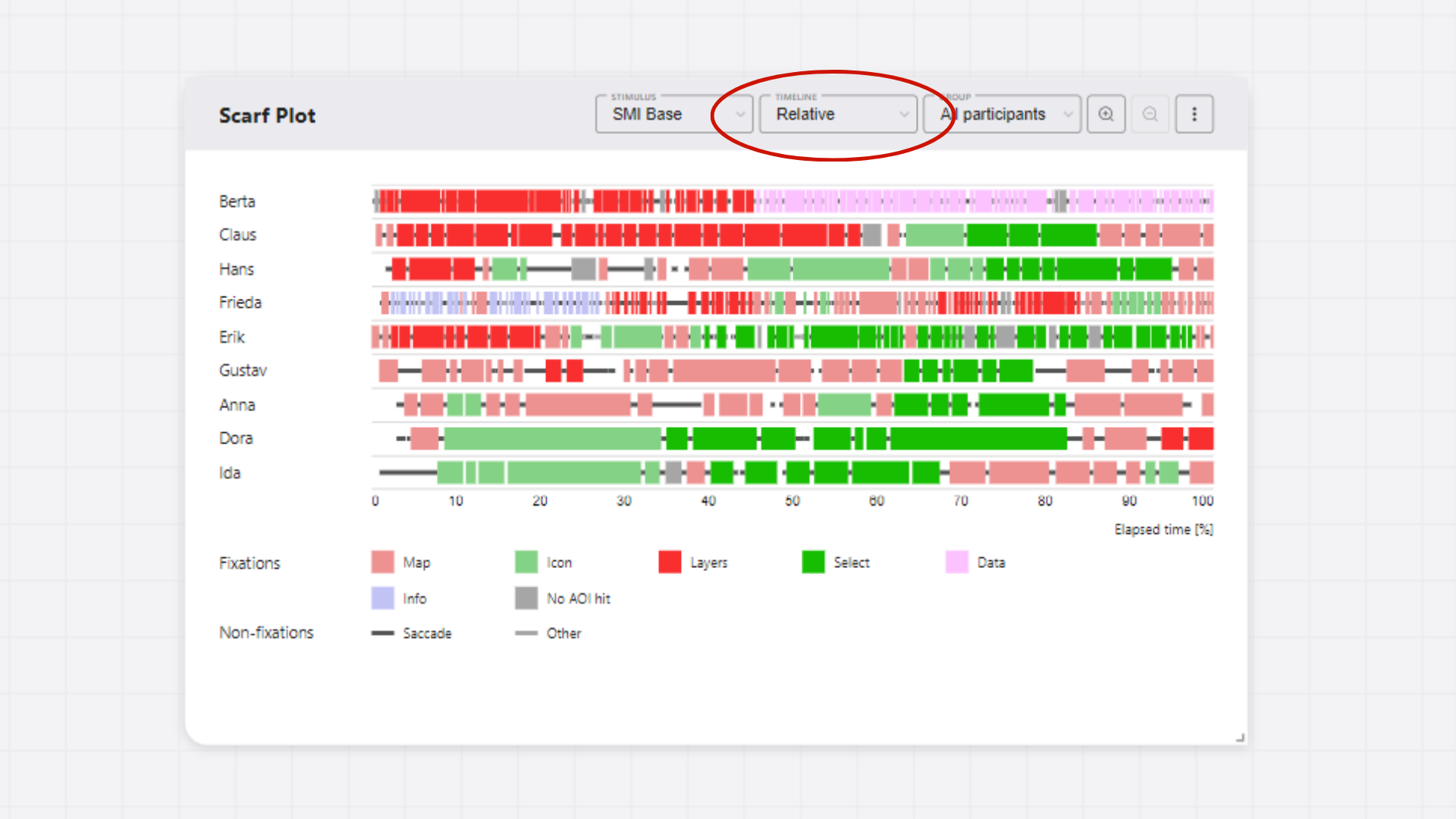
Task: Open the Timeline dropdown set to Relative
Action: 838,114
